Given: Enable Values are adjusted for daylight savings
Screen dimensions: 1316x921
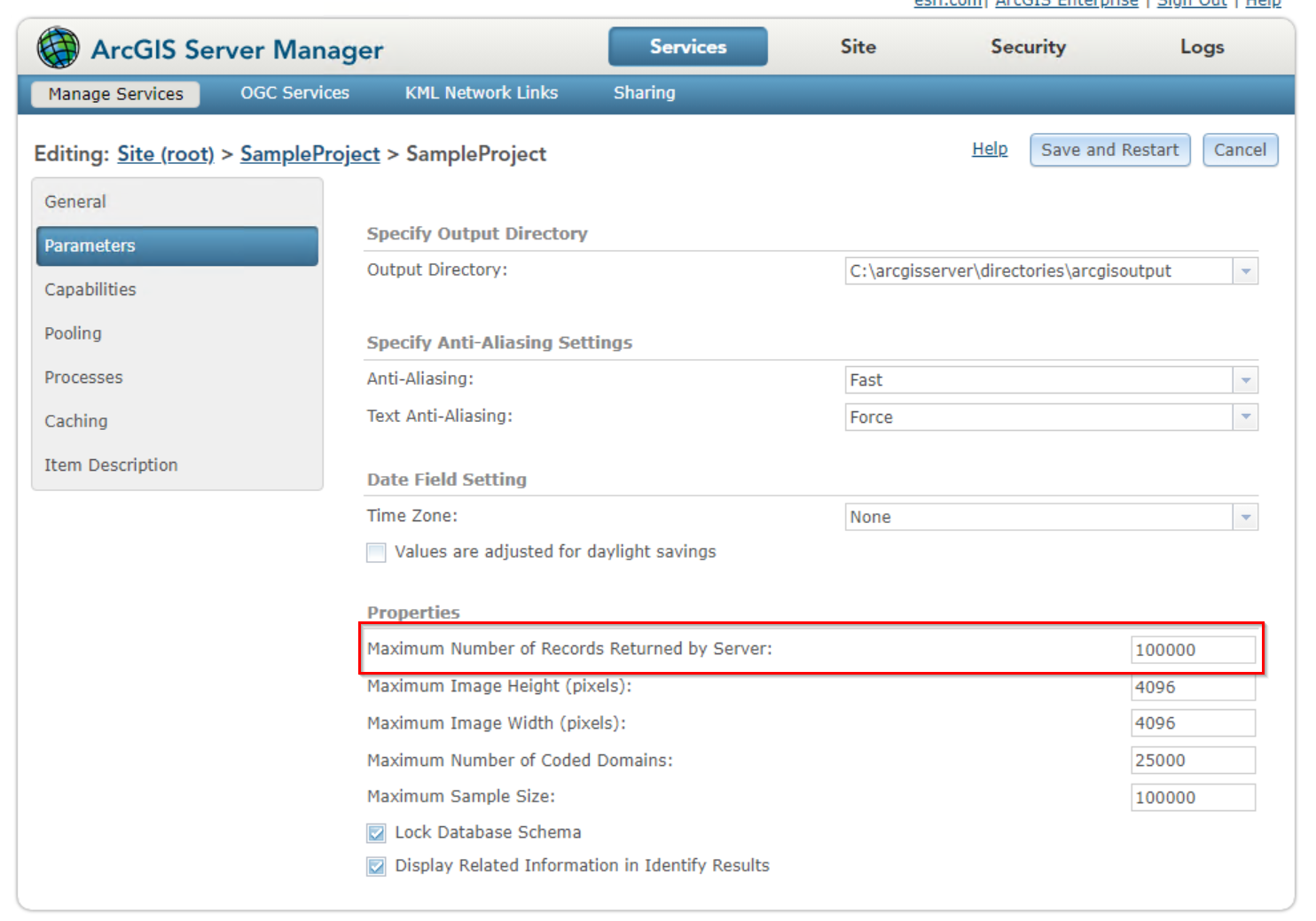Looking at the screenshot, I should pos(376,552).
